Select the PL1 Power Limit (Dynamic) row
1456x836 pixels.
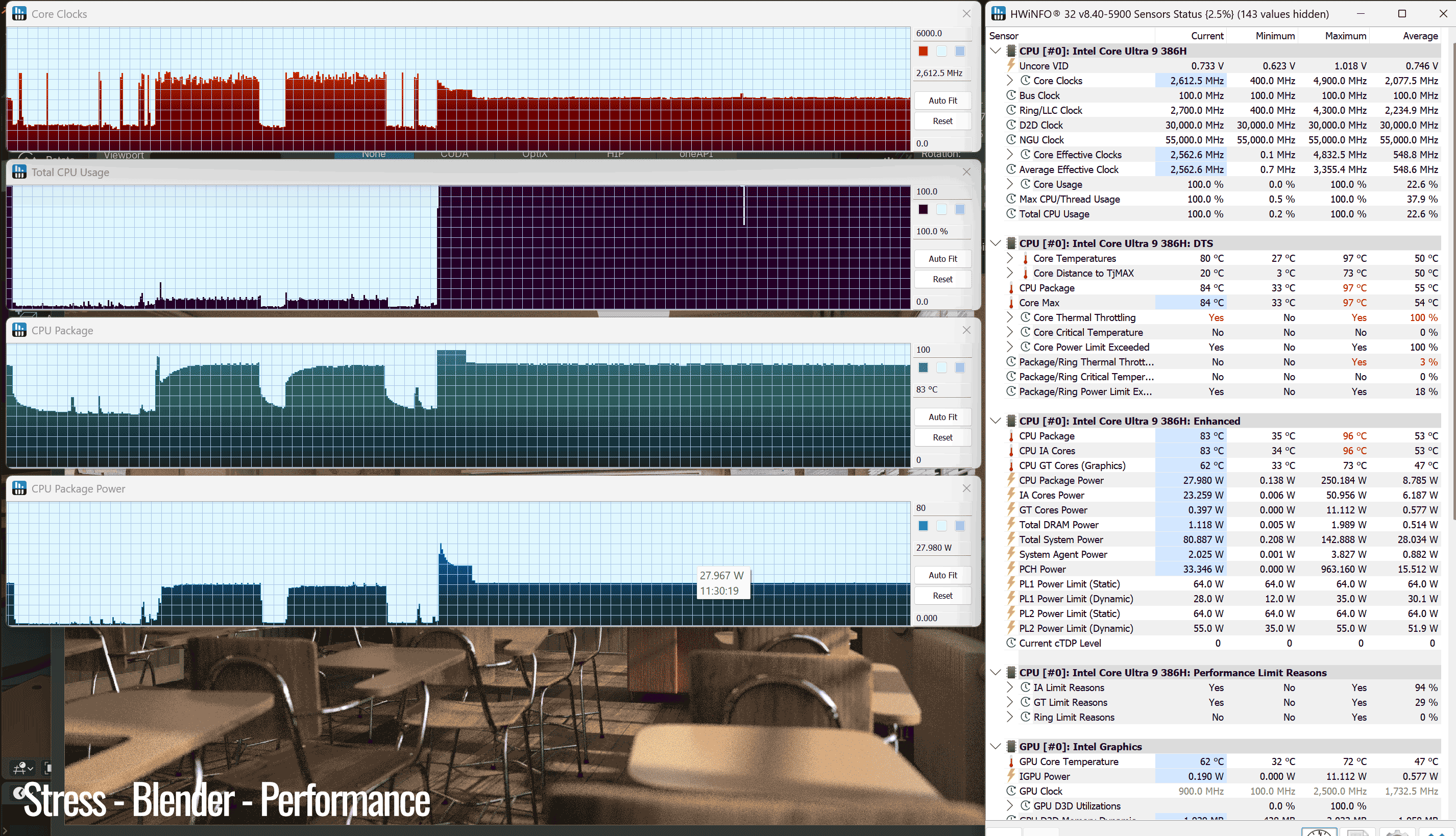pos(1223,598)
